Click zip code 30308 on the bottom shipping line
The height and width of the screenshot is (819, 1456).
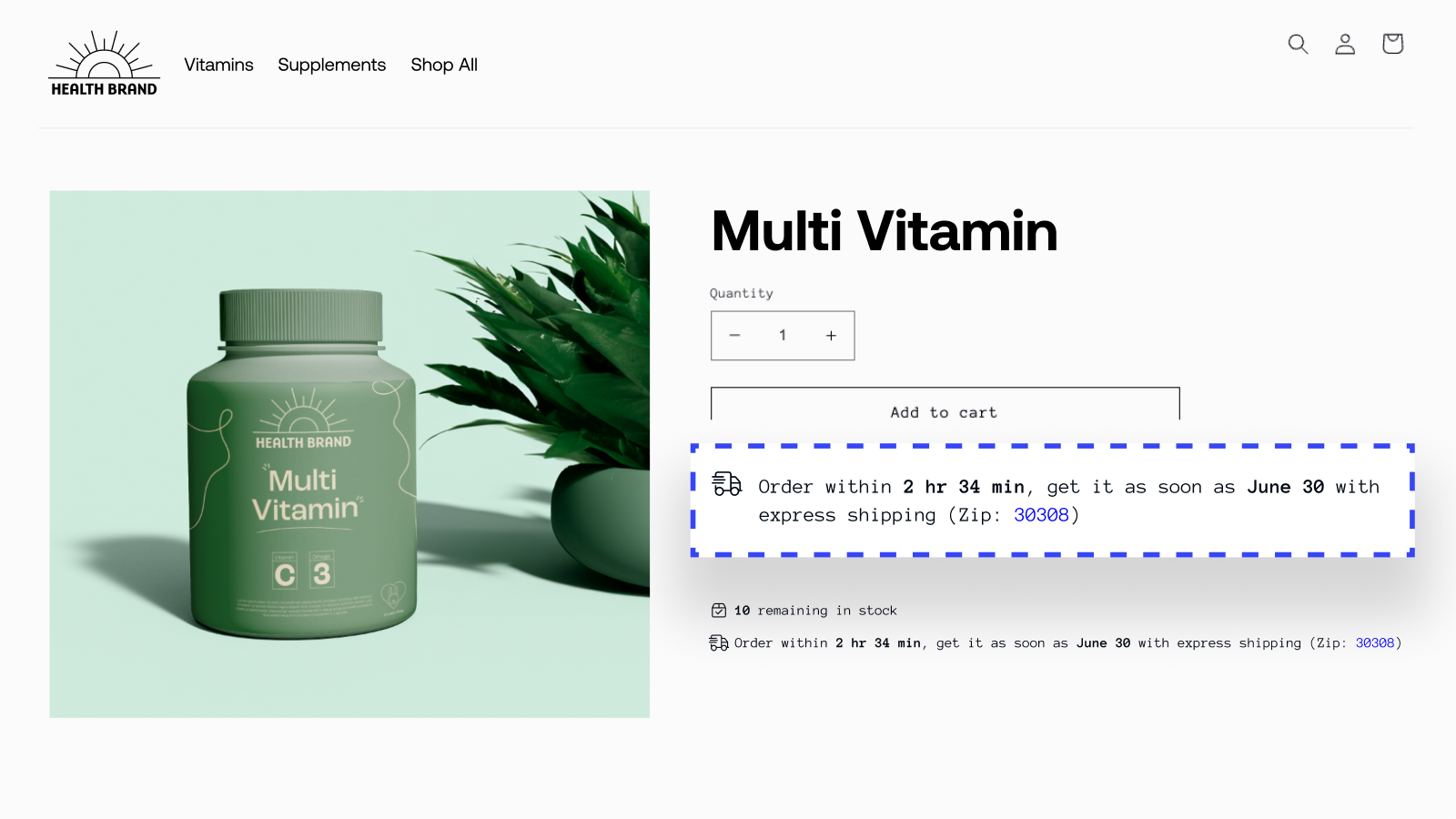coord(1375,643)
